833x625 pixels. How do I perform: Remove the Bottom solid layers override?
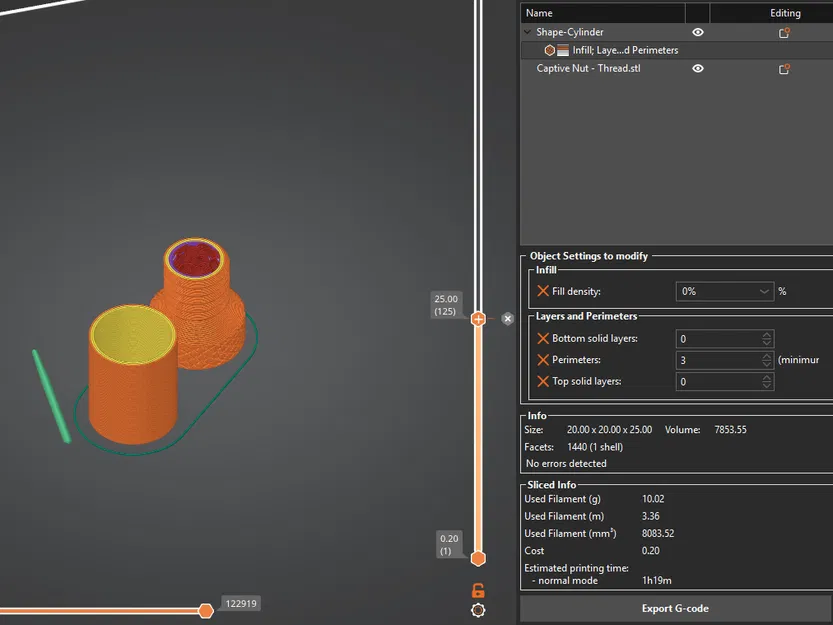[x=542, y=339]
